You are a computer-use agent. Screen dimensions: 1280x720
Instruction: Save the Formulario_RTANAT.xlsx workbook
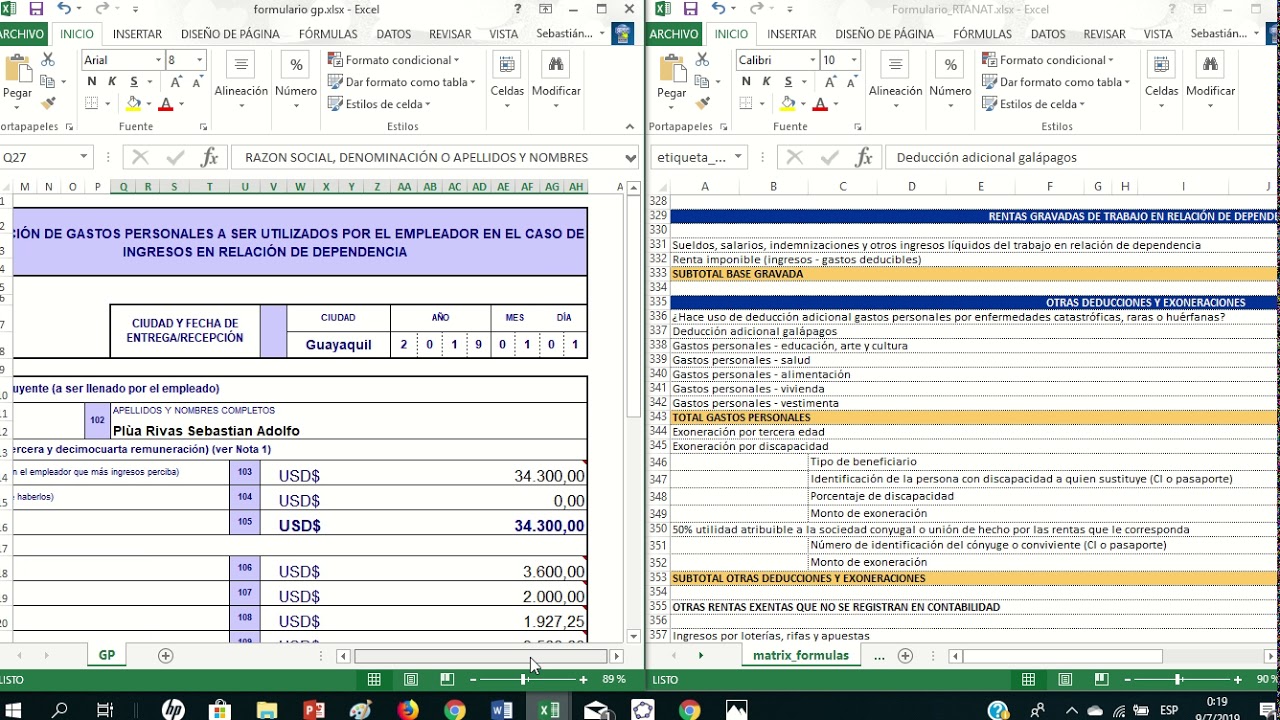pyautogui.click(x=691, y=9)
